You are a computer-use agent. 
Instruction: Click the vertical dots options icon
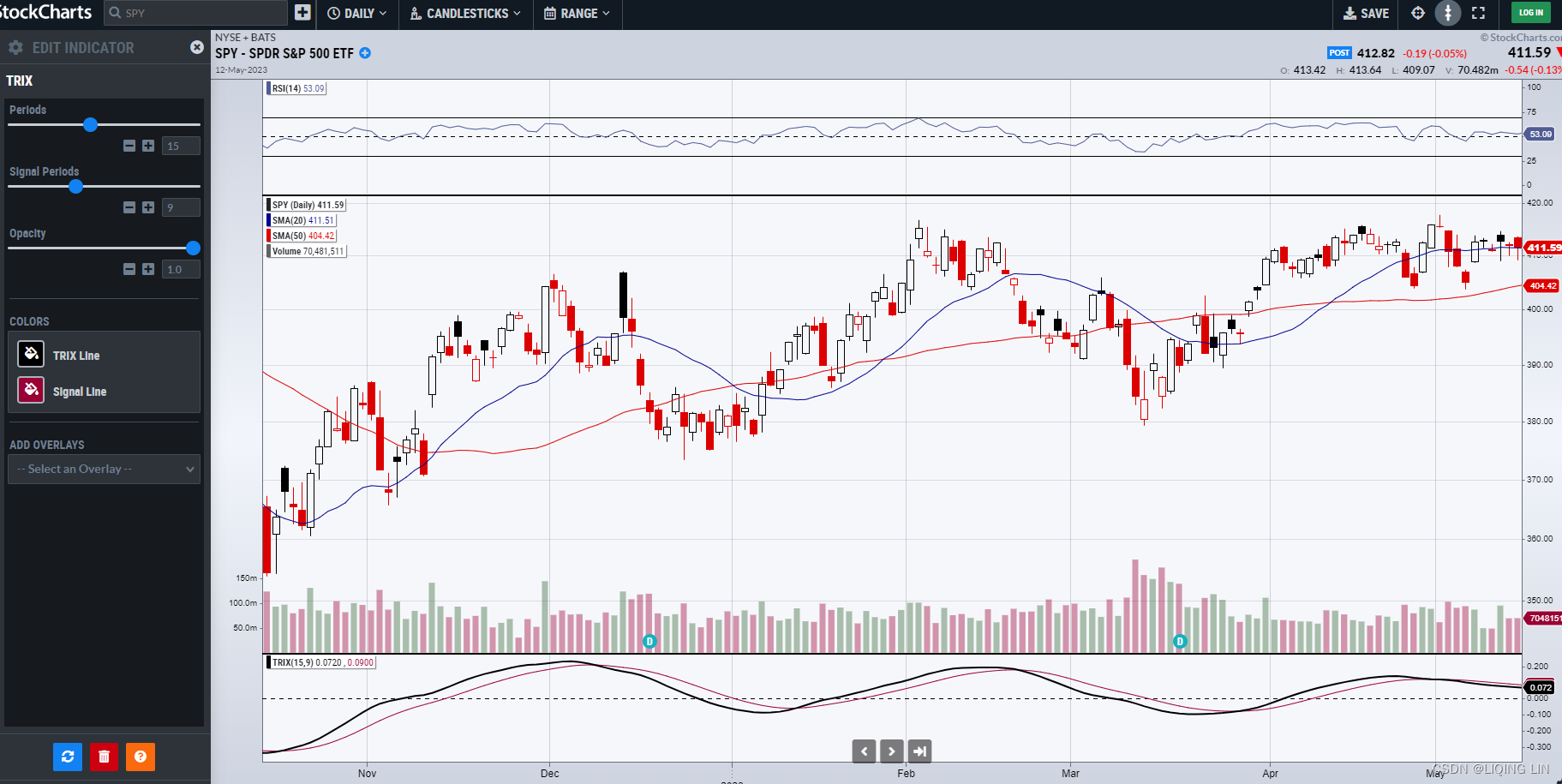click(1448, 13)
